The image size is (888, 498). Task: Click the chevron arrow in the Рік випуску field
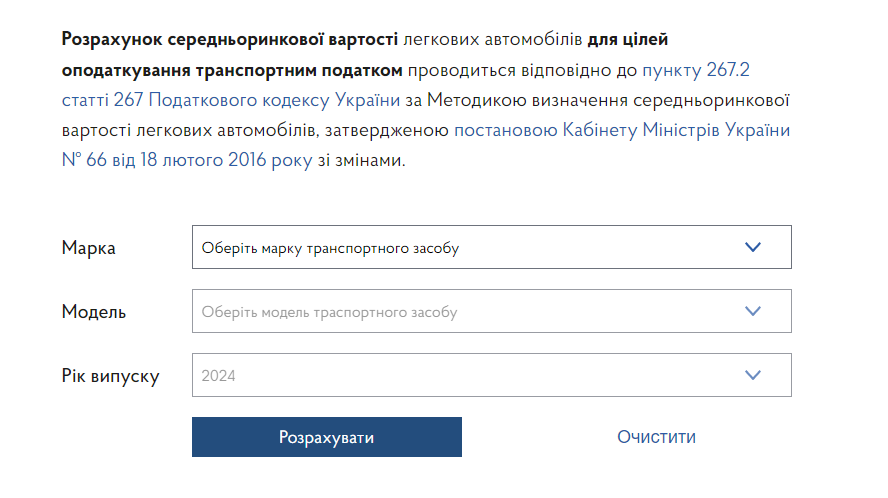point(753,375)
